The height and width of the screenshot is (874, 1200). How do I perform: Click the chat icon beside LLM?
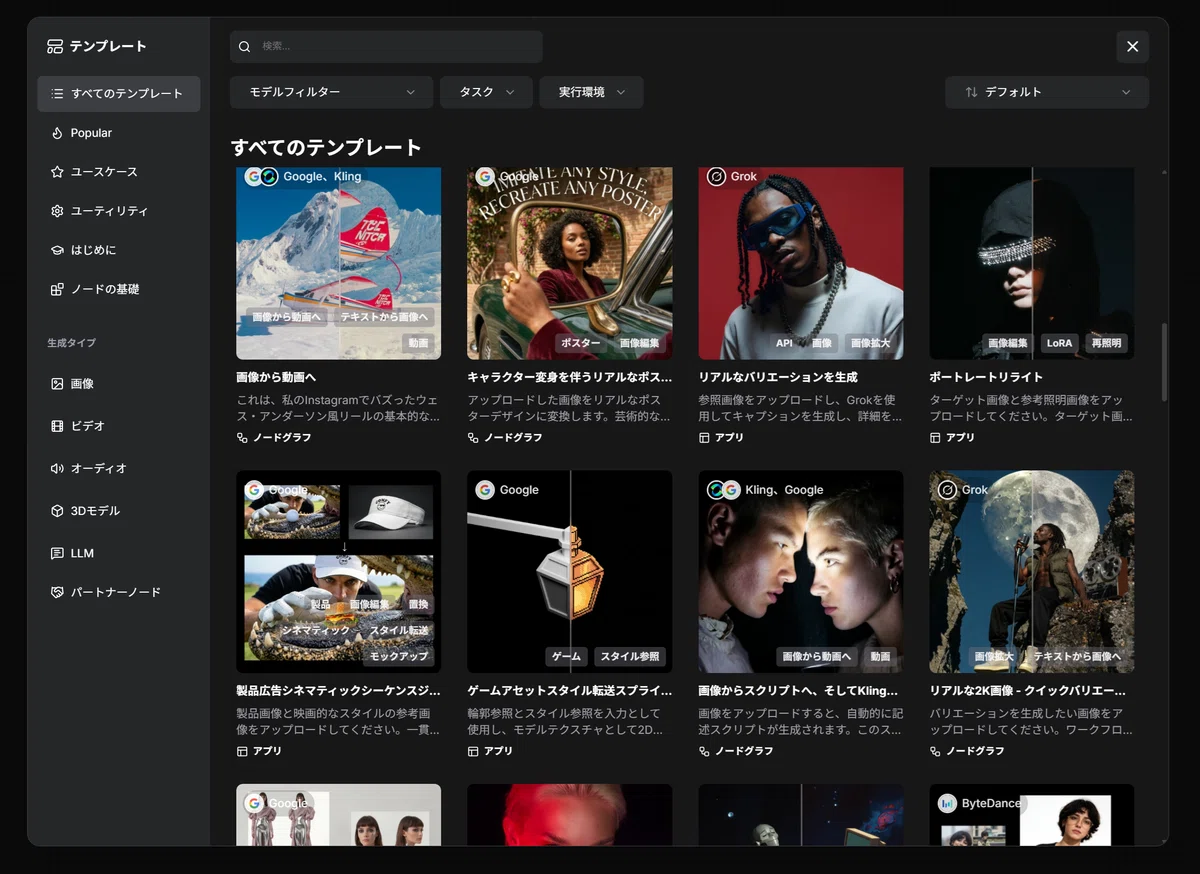[57, 553]
